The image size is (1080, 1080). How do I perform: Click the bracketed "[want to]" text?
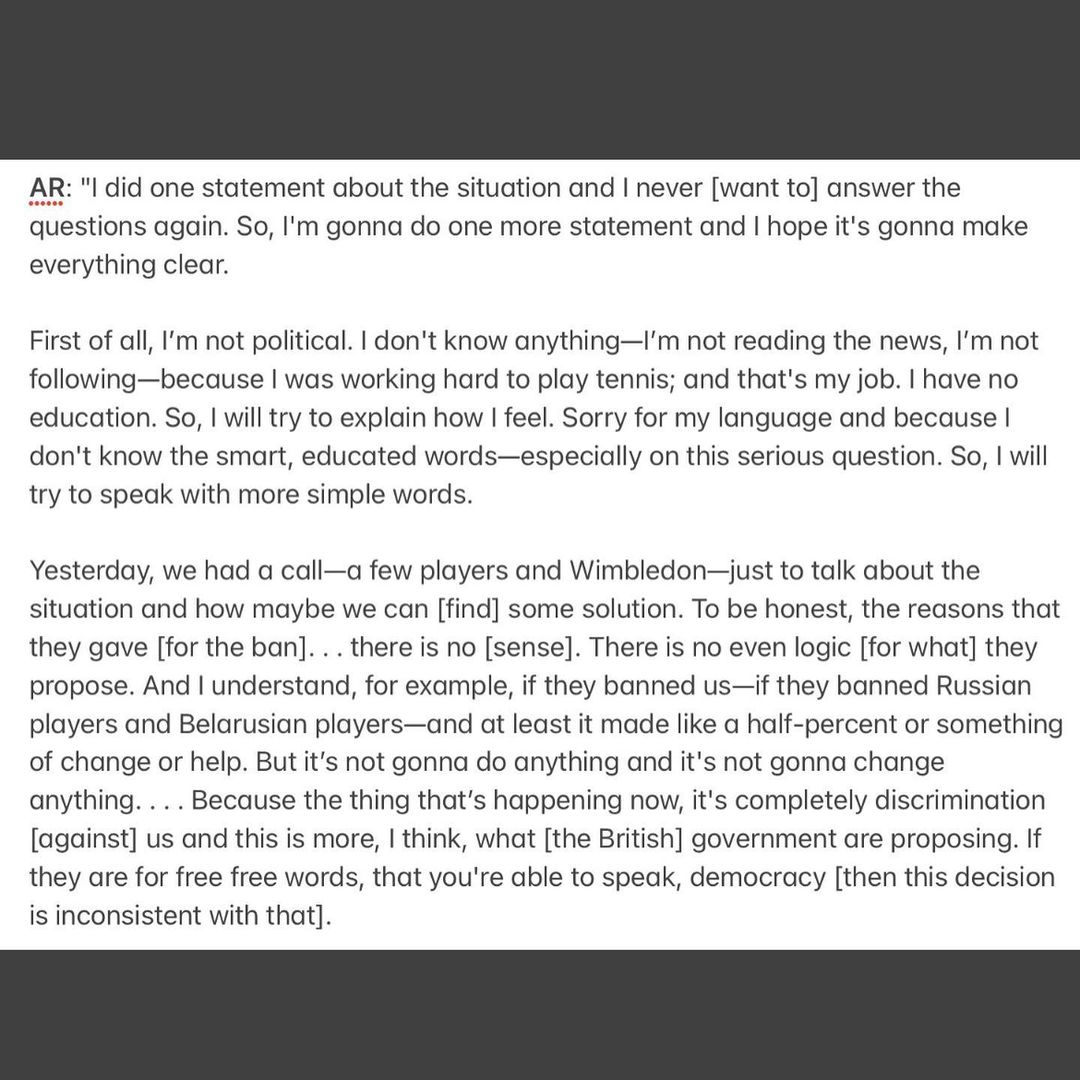[x=770, y=188]
